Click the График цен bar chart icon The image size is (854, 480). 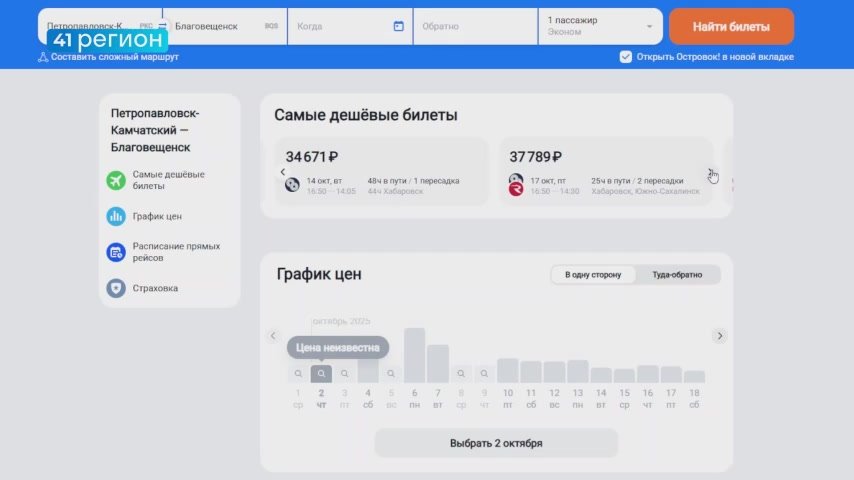click(116, 216)
